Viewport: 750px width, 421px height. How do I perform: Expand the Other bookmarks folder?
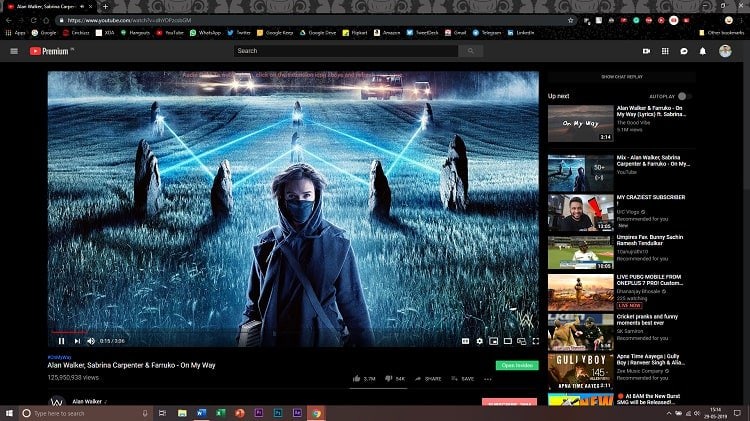(x=722, y=33)
